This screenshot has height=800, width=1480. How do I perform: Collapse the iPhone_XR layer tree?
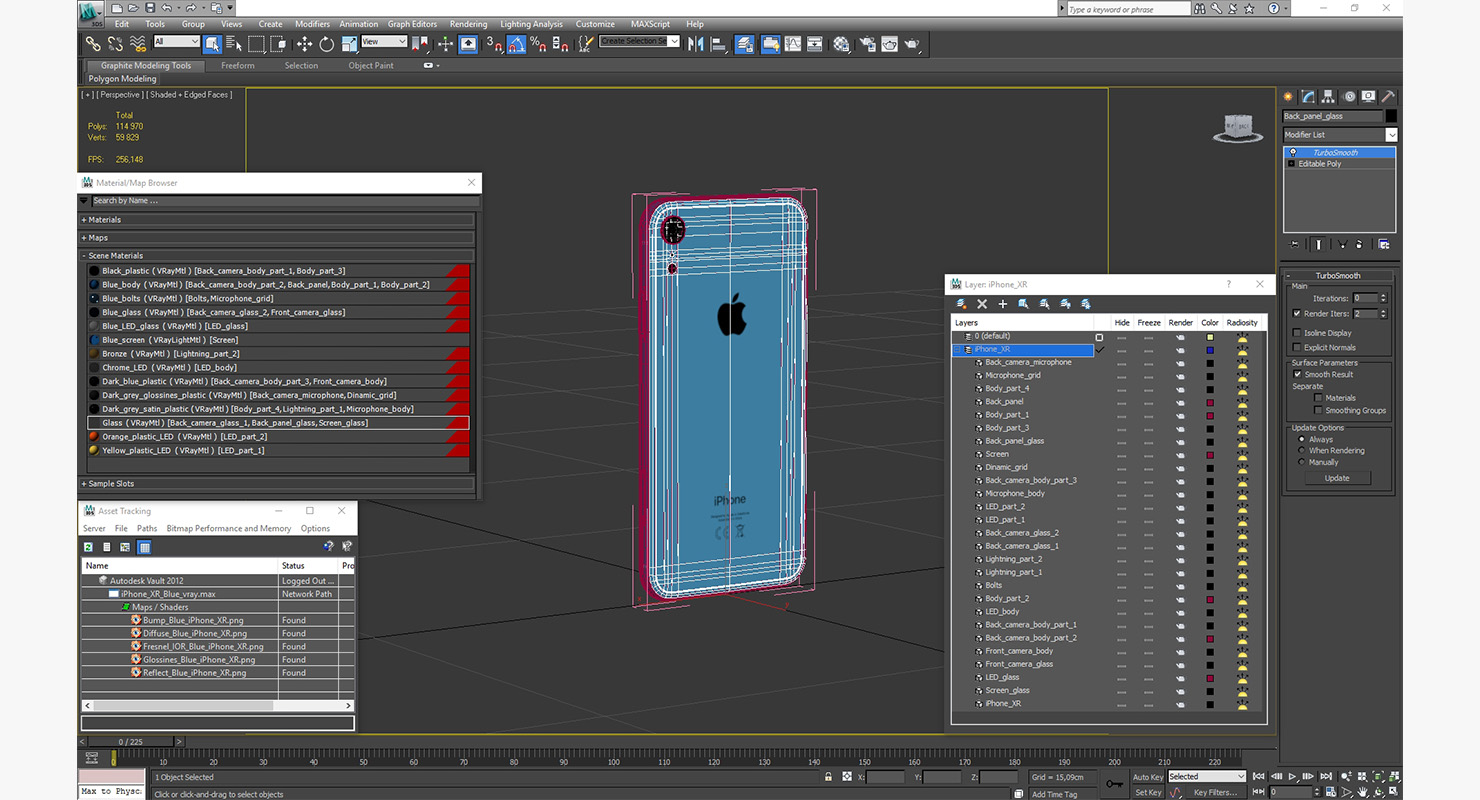(x=957, y=350)
